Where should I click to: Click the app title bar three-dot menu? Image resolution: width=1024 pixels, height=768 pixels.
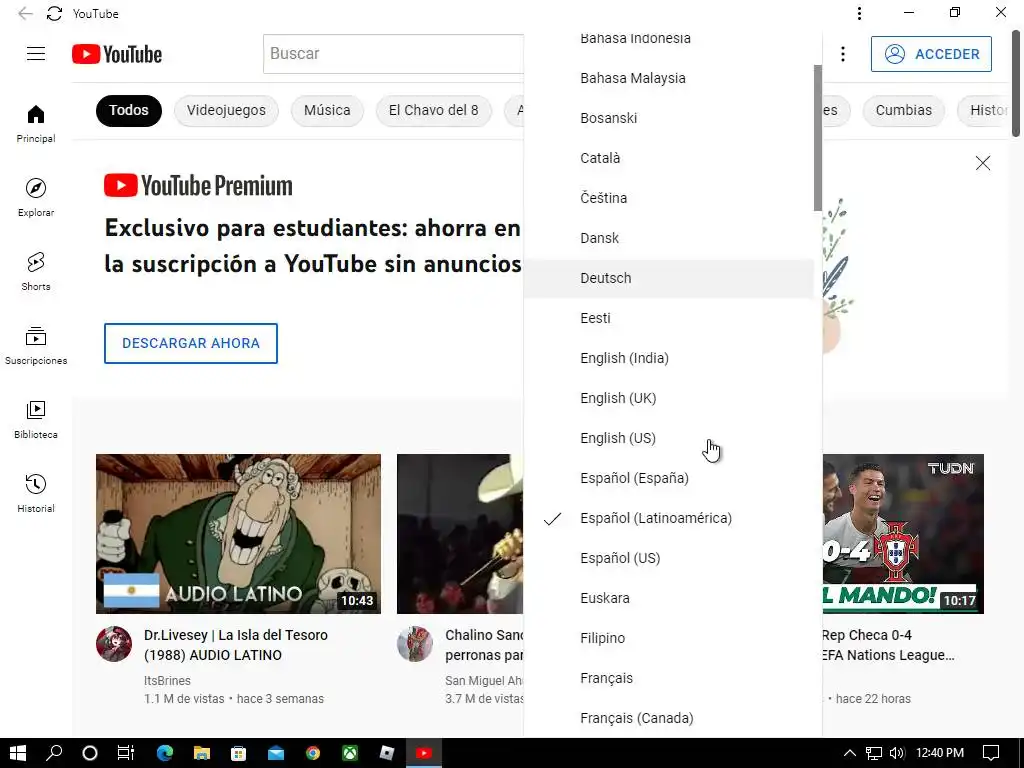coord(859,13)
